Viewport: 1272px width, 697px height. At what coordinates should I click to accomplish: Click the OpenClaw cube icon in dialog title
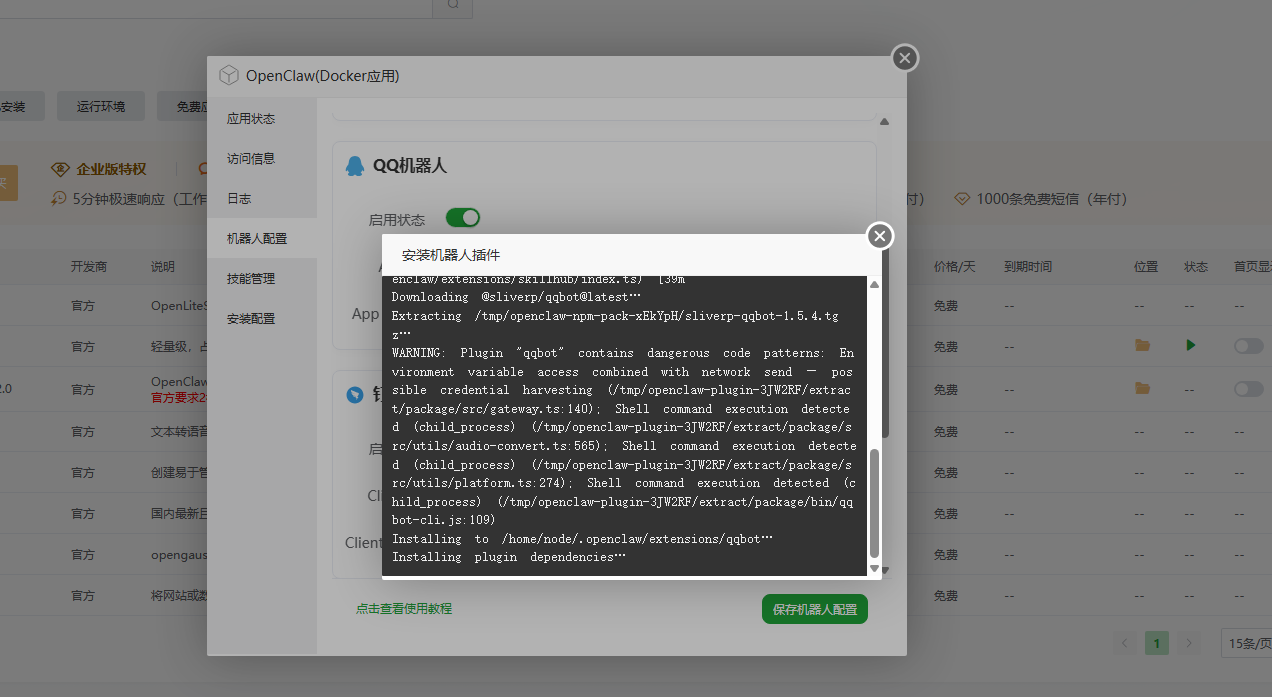(x=229, y=75)
